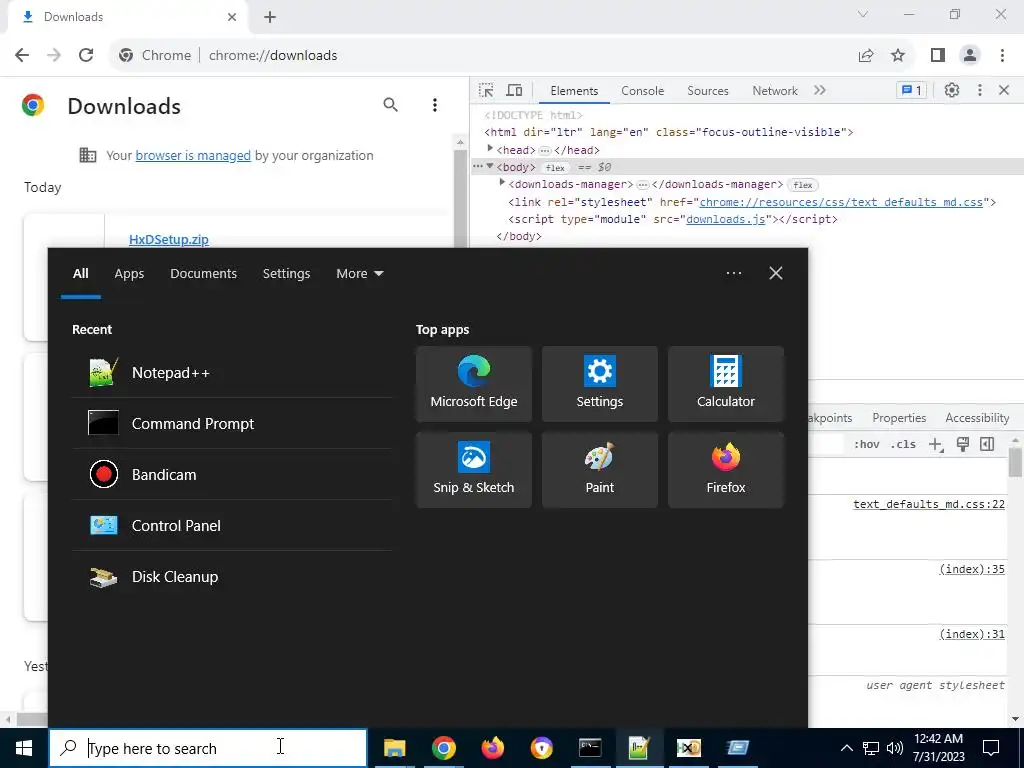Open HxDSetup.zip download link

[168, 240]
